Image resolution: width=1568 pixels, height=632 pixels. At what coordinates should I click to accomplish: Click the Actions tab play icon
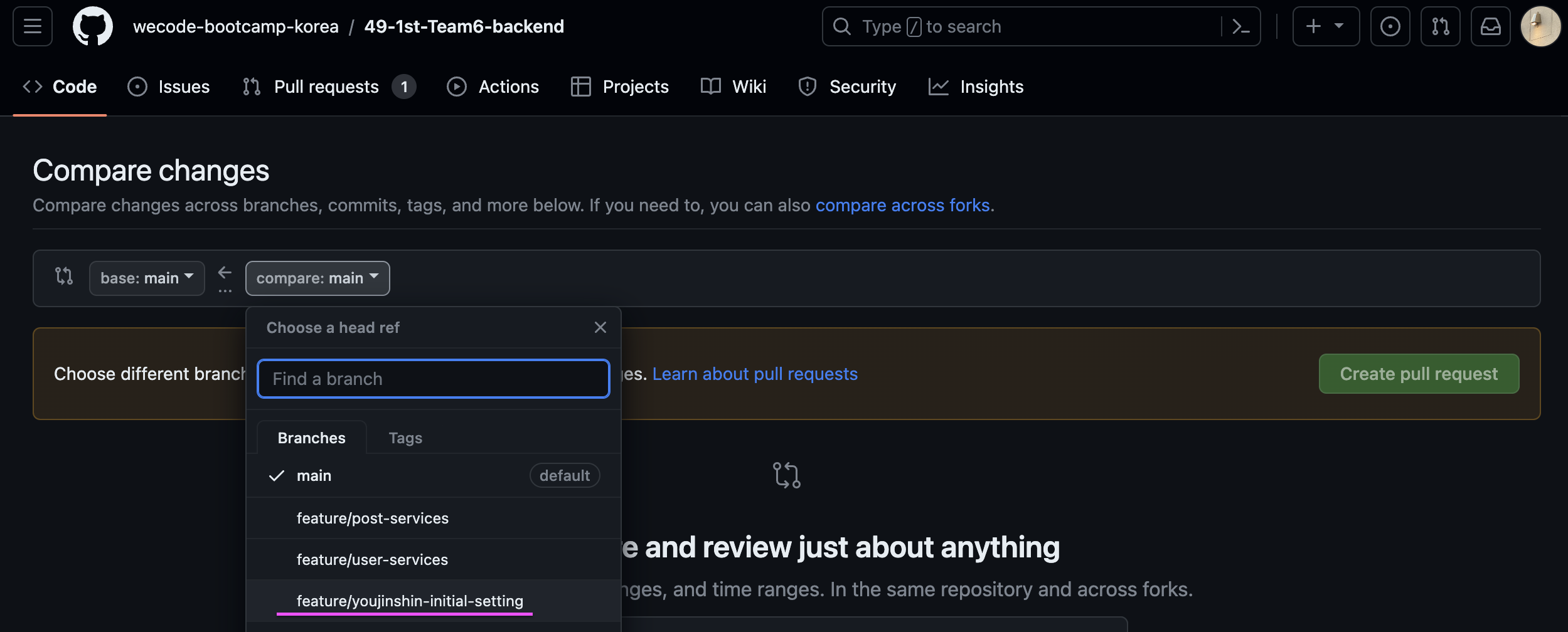(x=456, y=87)
